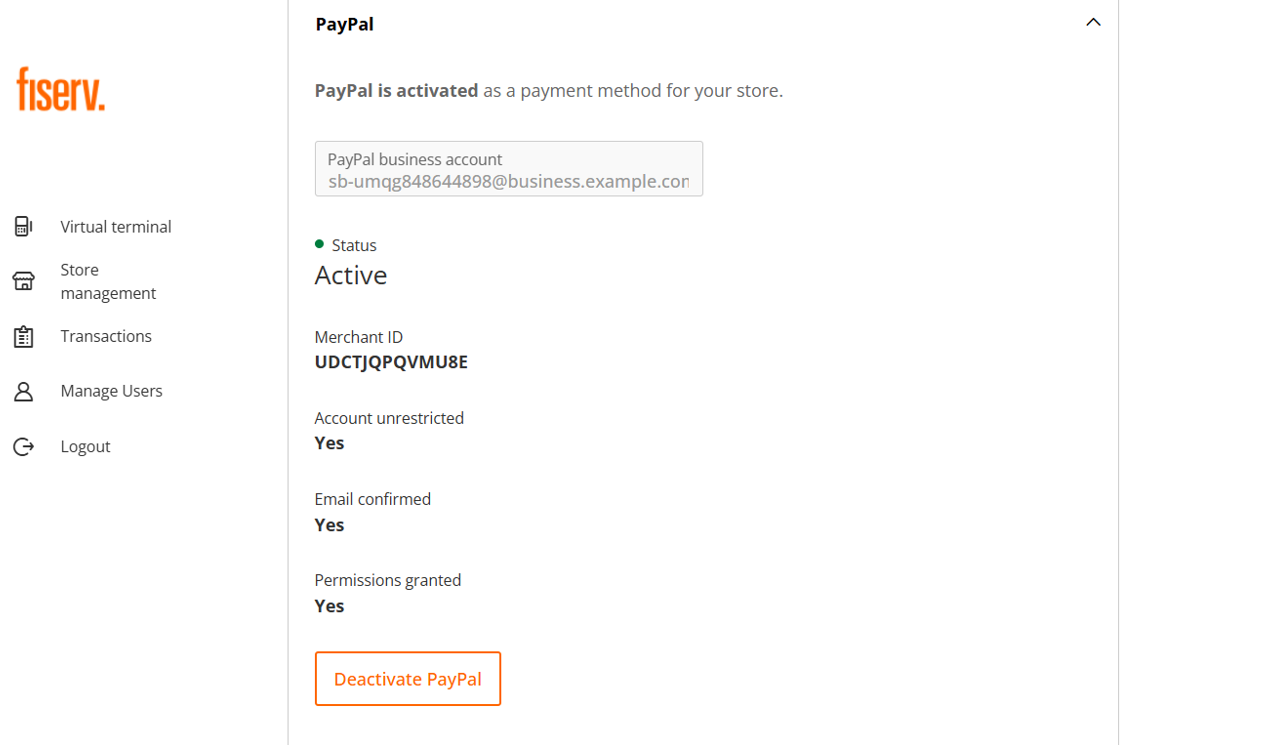Choose the Logout menu entry
The height and width of the screenshot is (745, 1263).
tap(85, 446)
